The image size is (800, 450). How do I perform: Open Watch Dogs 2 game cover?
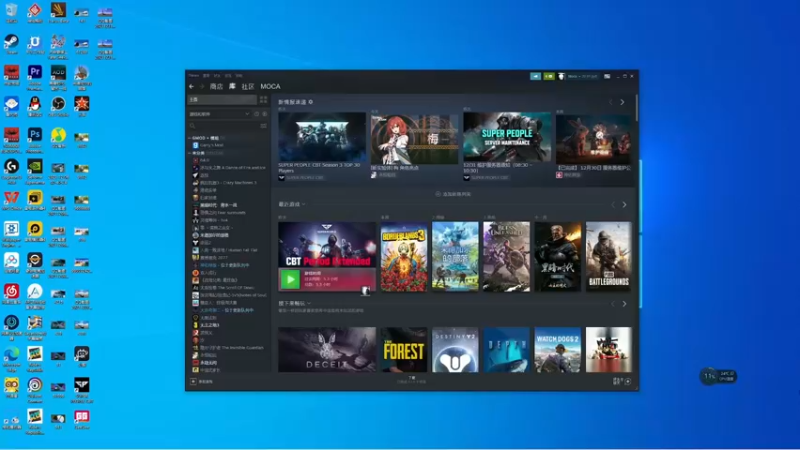(558, 349)
